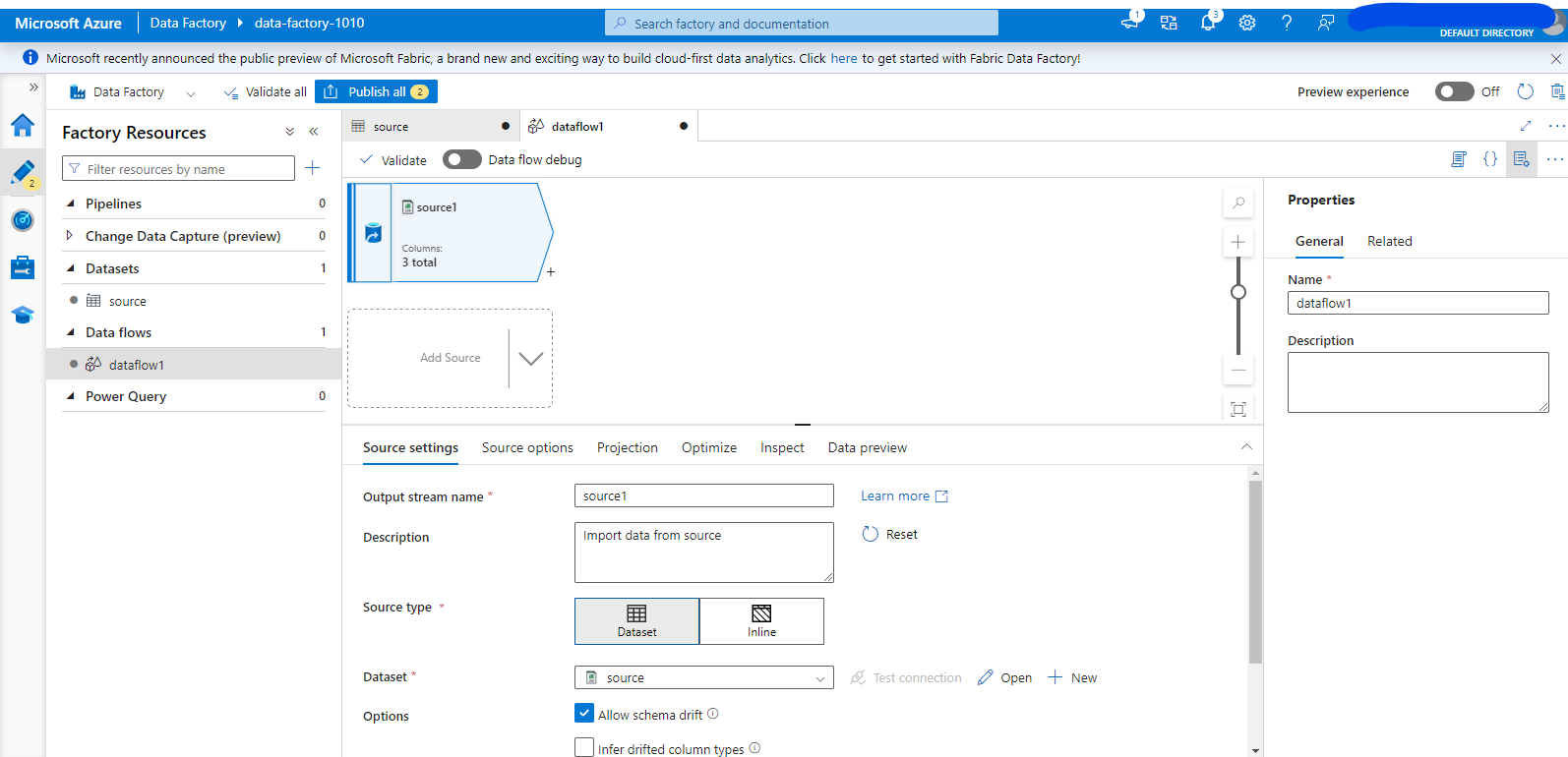Open the data flow script icon
This screenshot has height=757, width=1568.
click(1459, 159)
